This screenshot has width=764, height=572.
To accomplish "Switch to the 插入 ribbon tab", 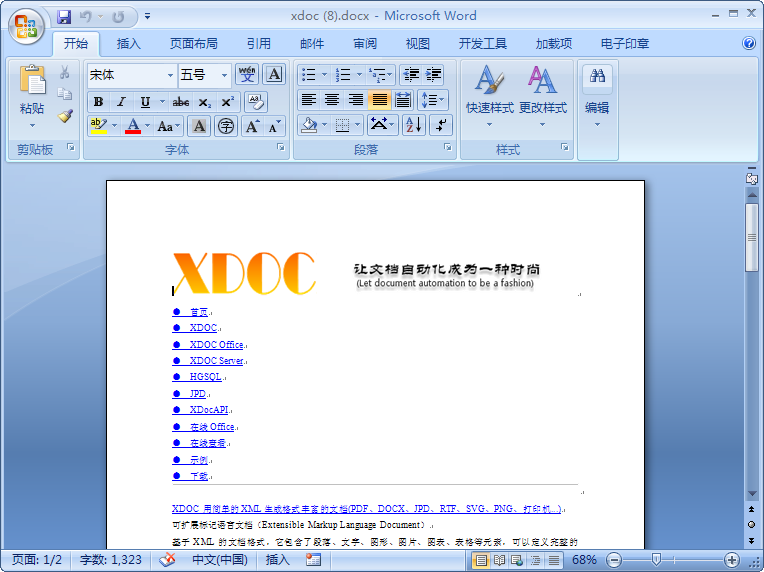I will point(129,44).
